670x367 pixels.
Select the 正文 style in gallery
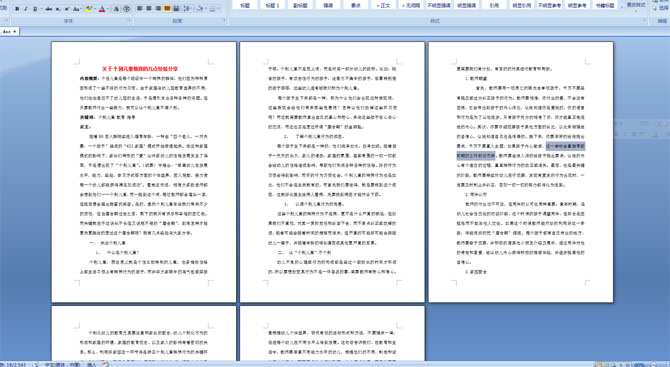click(x=383, y=5)
